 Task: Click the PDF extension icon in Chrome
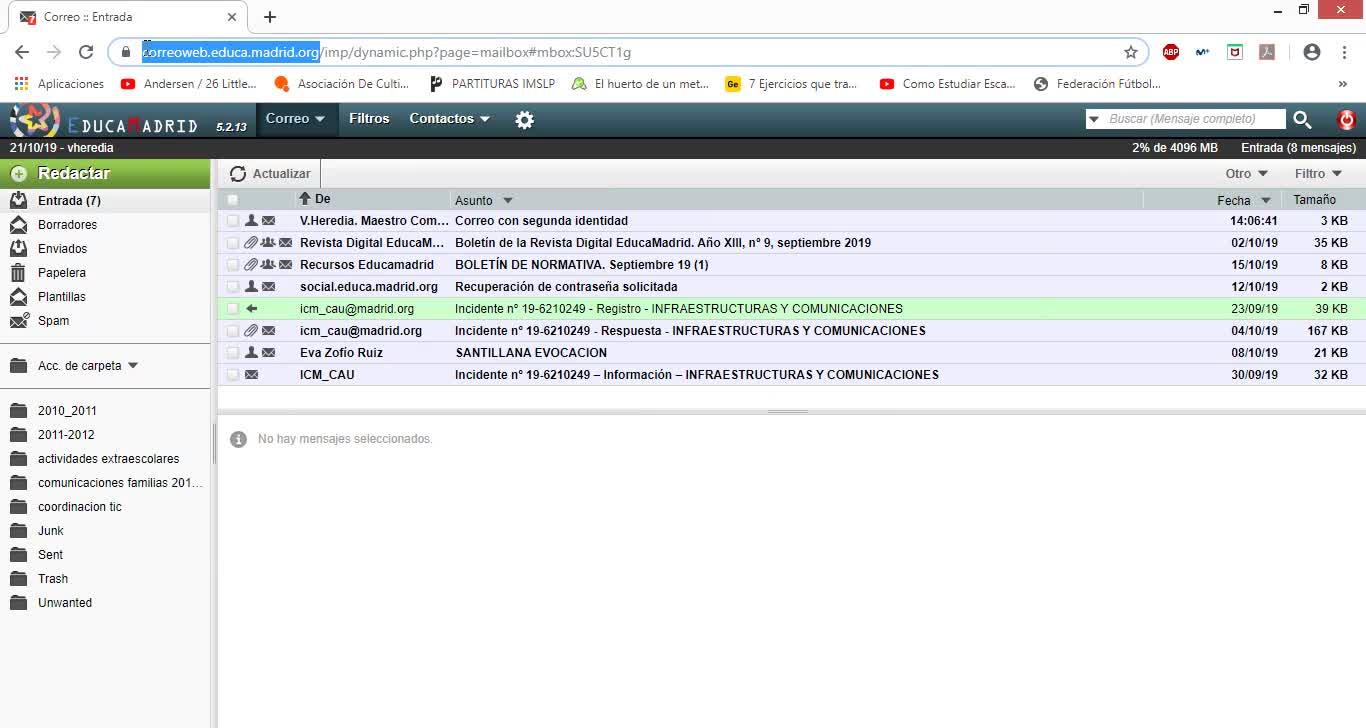(x=1267, y=52)
